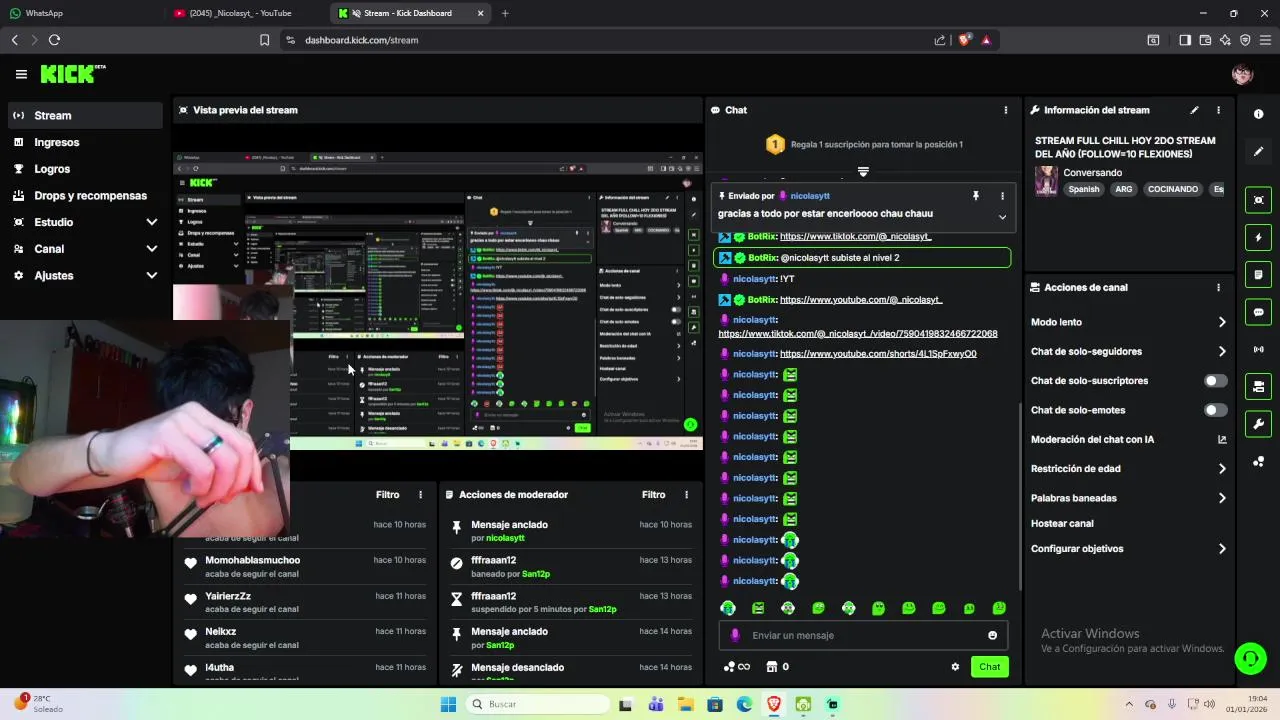Toggle the lightning bolt widget in right sidebar
The height and width of the screenshot is (720, 1280).
[1258, 237]
